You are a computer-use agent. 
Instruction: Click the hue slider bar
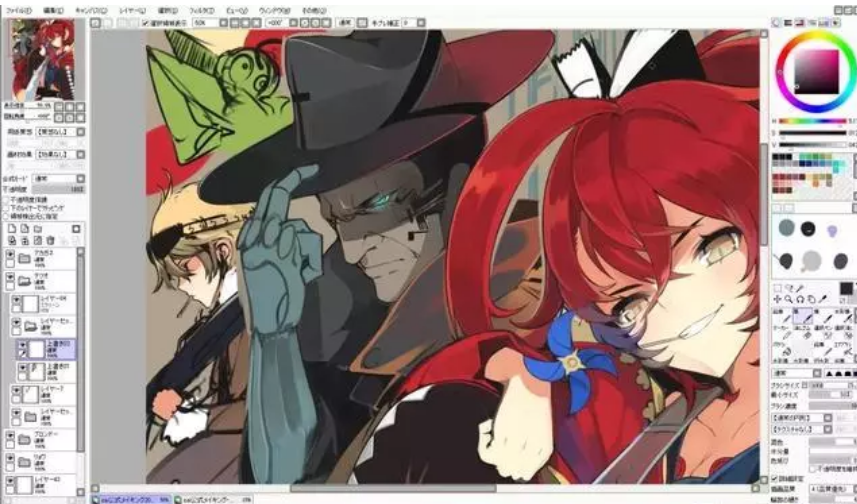[x=812, y=121]
